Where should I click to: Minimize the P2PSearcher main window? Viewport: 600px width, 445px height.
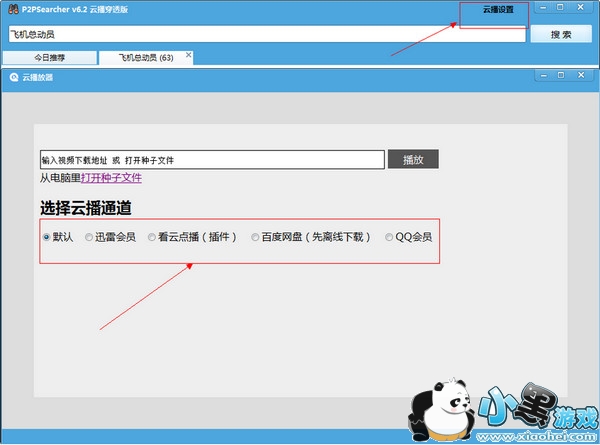(543, 7)
